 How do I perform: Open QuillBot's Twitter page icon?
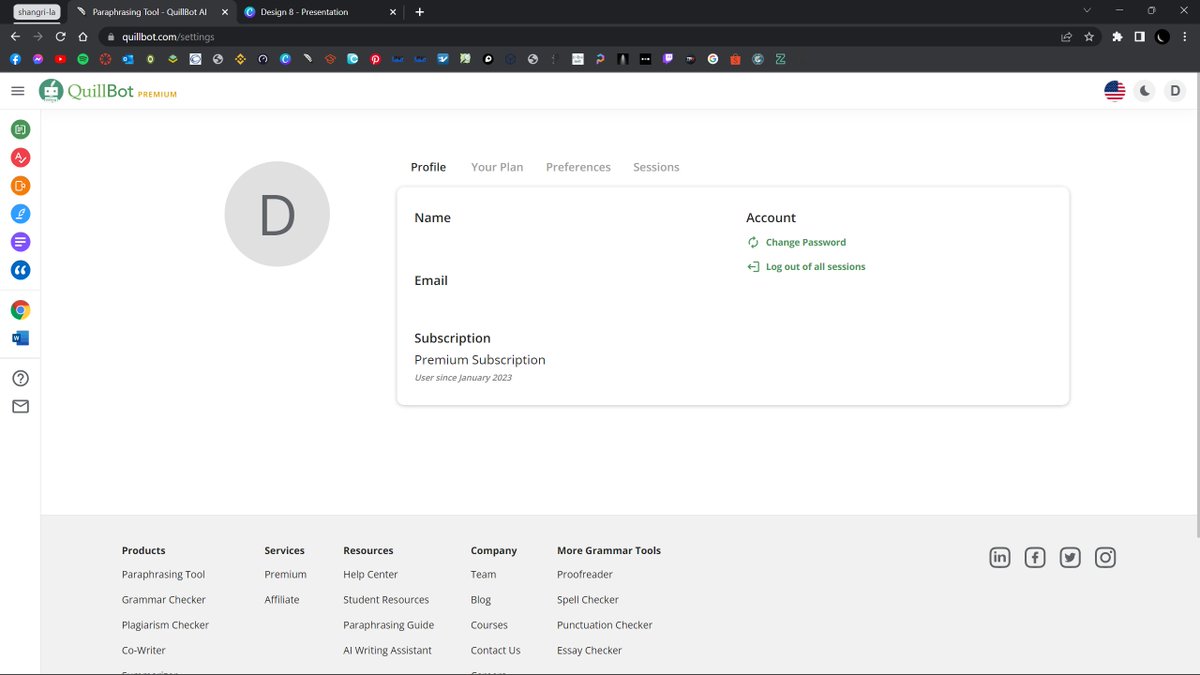(1070, 558)
